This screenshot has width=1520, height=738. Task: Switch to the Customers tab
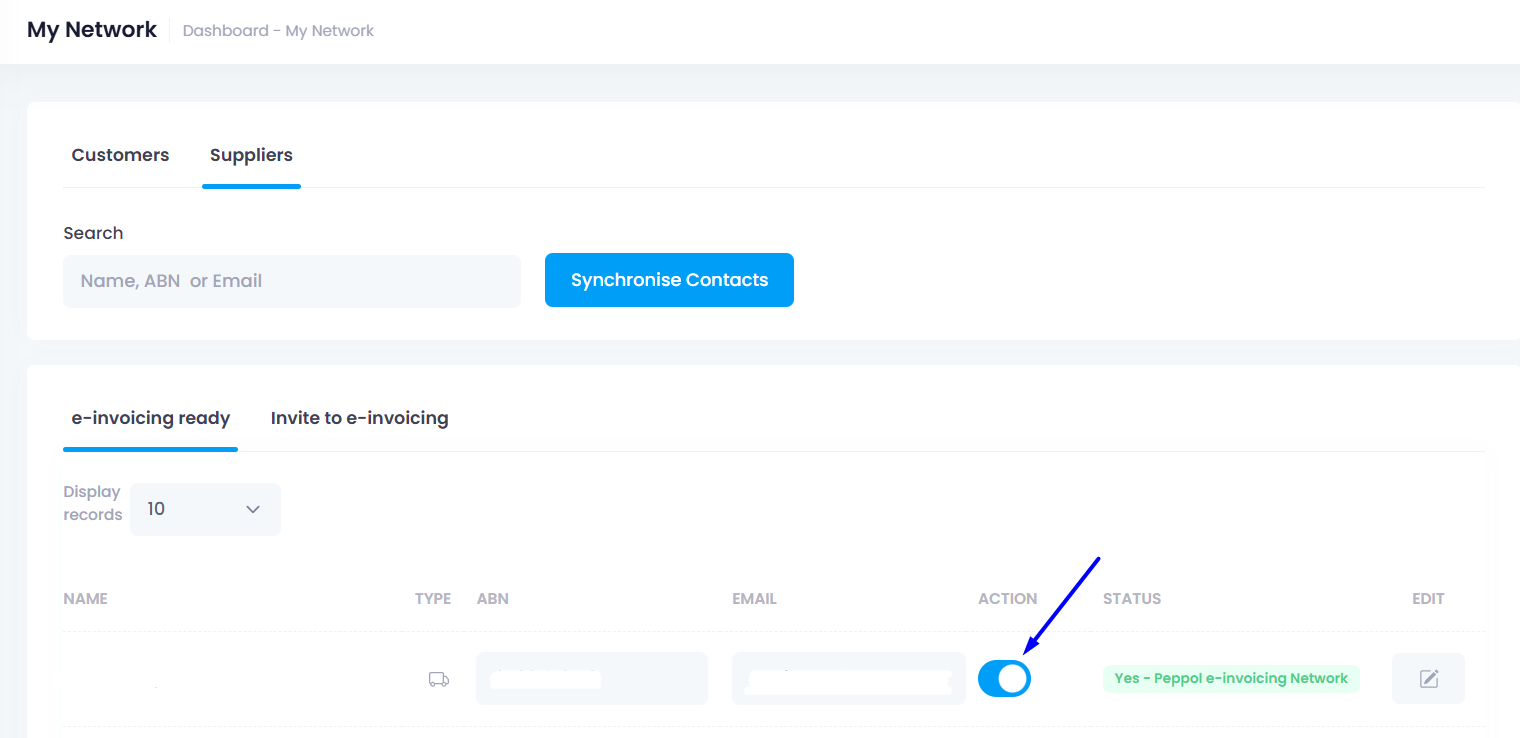[120, 155]
